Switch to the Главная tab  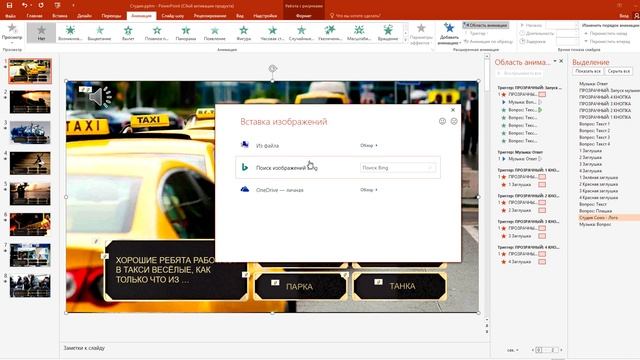point(34,16)
